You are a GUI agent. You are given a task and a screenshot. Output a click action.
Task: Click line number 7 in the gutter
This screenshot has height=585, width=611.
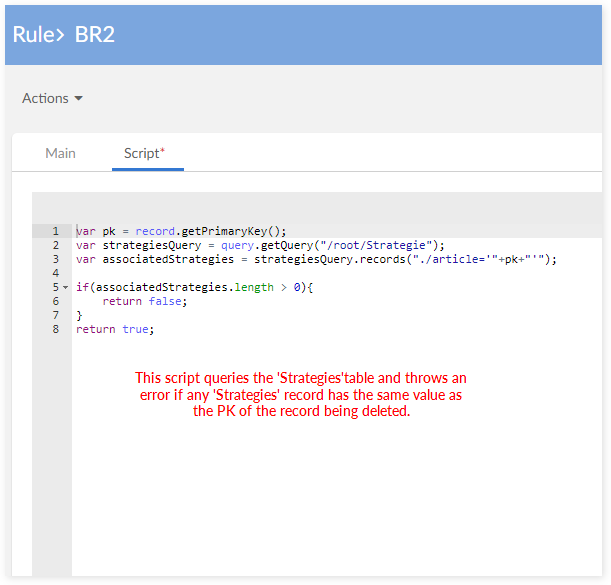pyautogui.click(x=56, y=315)
